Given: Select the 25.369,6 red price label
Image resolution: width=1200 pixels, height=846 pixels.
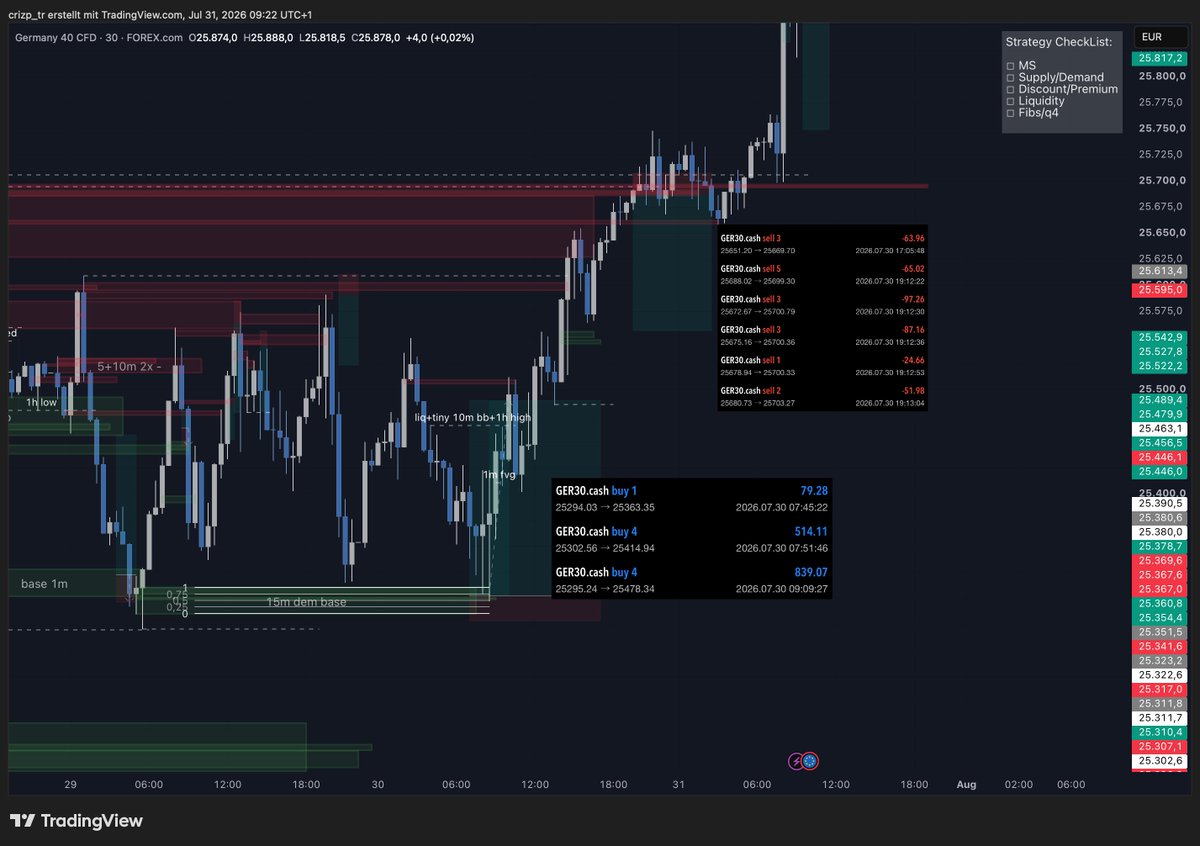Looking at the screenshot, I should point(1158,561).
